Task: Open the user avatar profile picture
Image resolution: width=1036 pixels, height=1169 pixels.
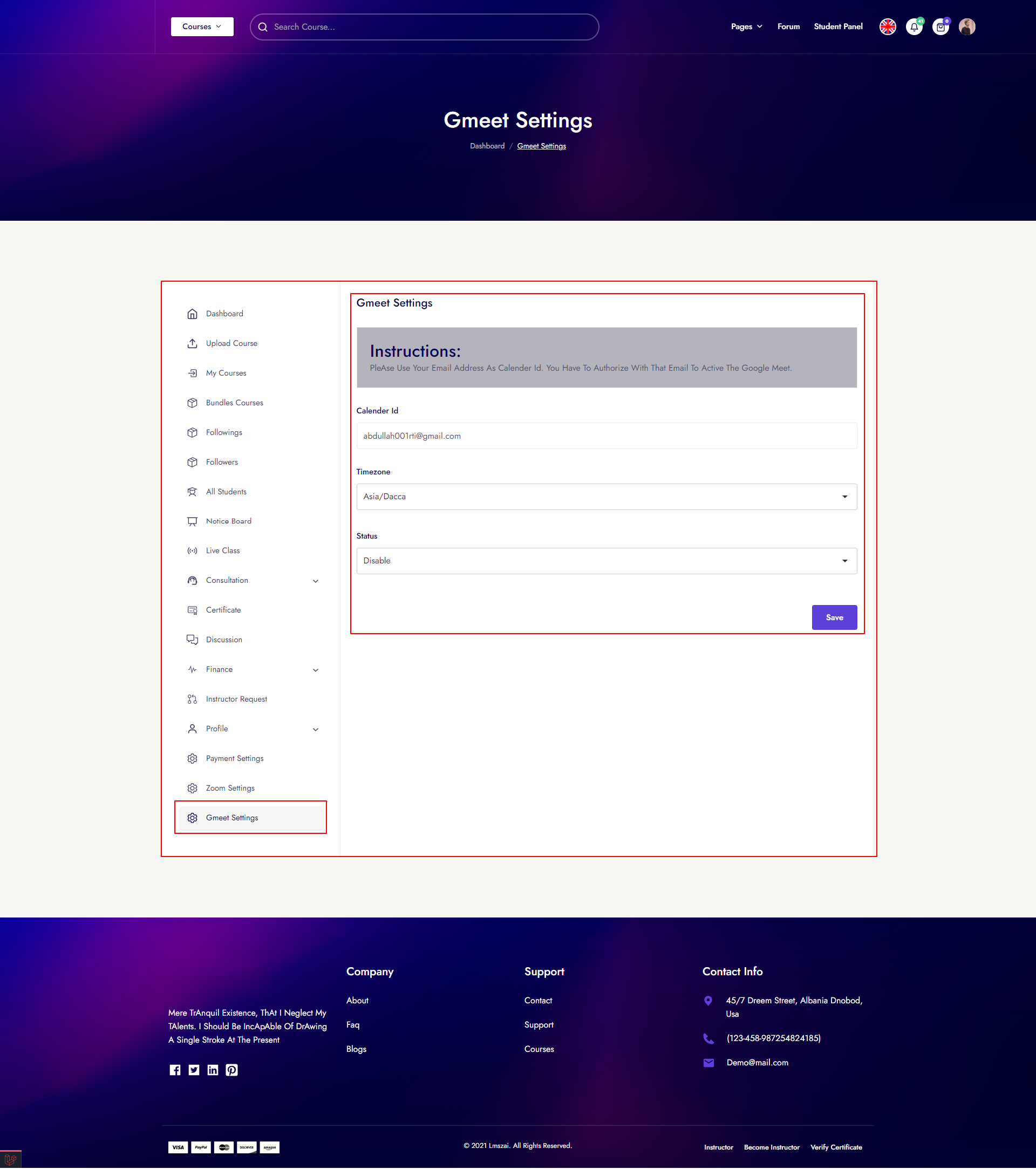Action: 967,27
